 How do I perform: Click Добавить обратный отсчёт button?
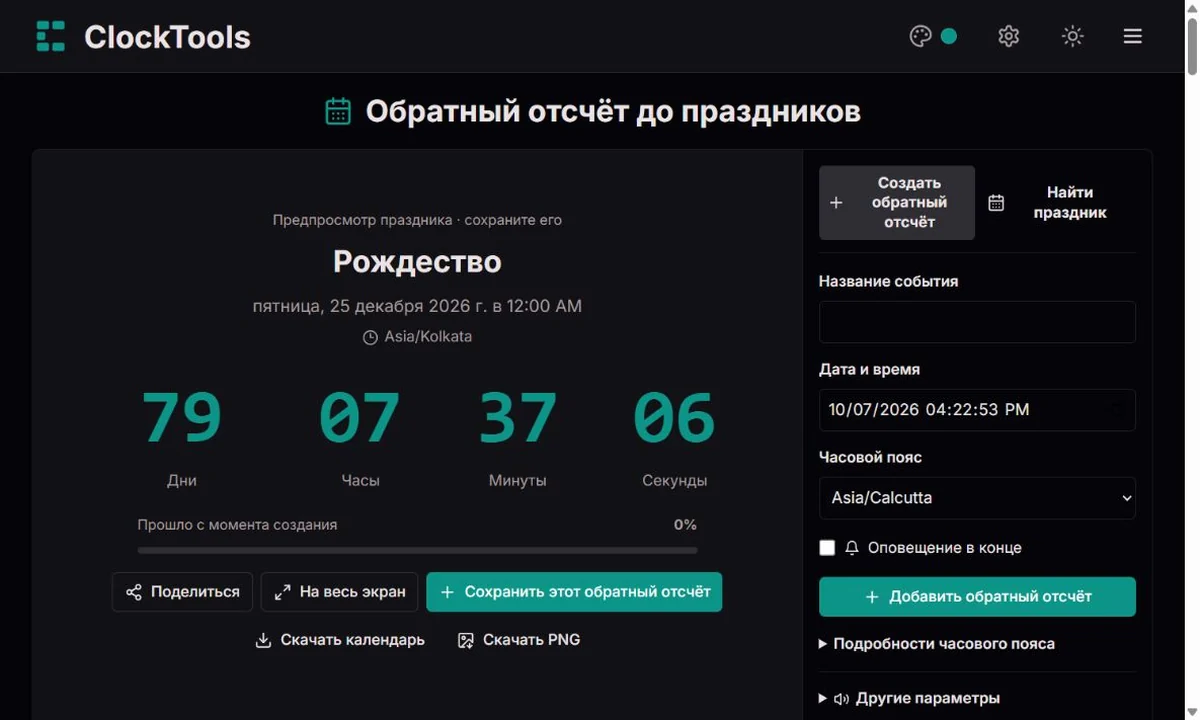(977, 596)
